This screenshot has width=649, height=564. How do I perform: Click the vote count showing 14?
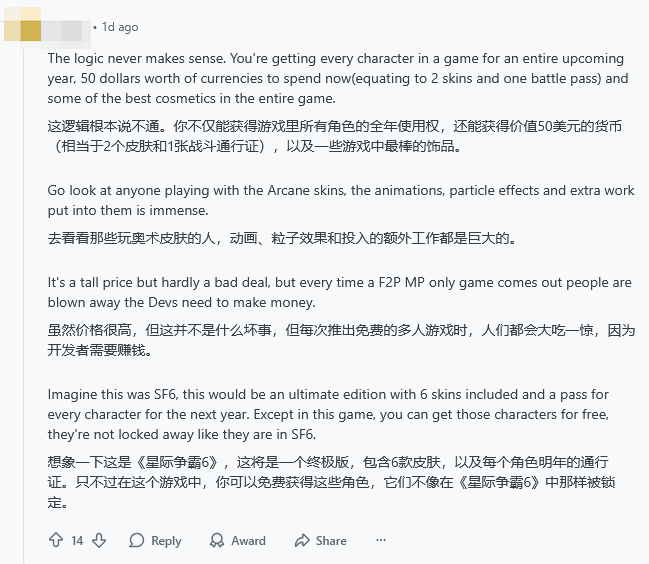coord(77,540)
